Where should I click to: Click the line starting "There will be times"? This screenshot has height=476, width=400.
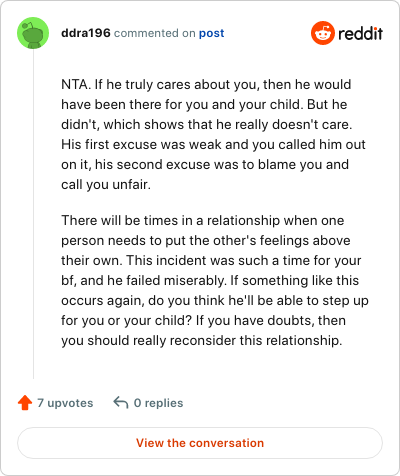(203, 220)
